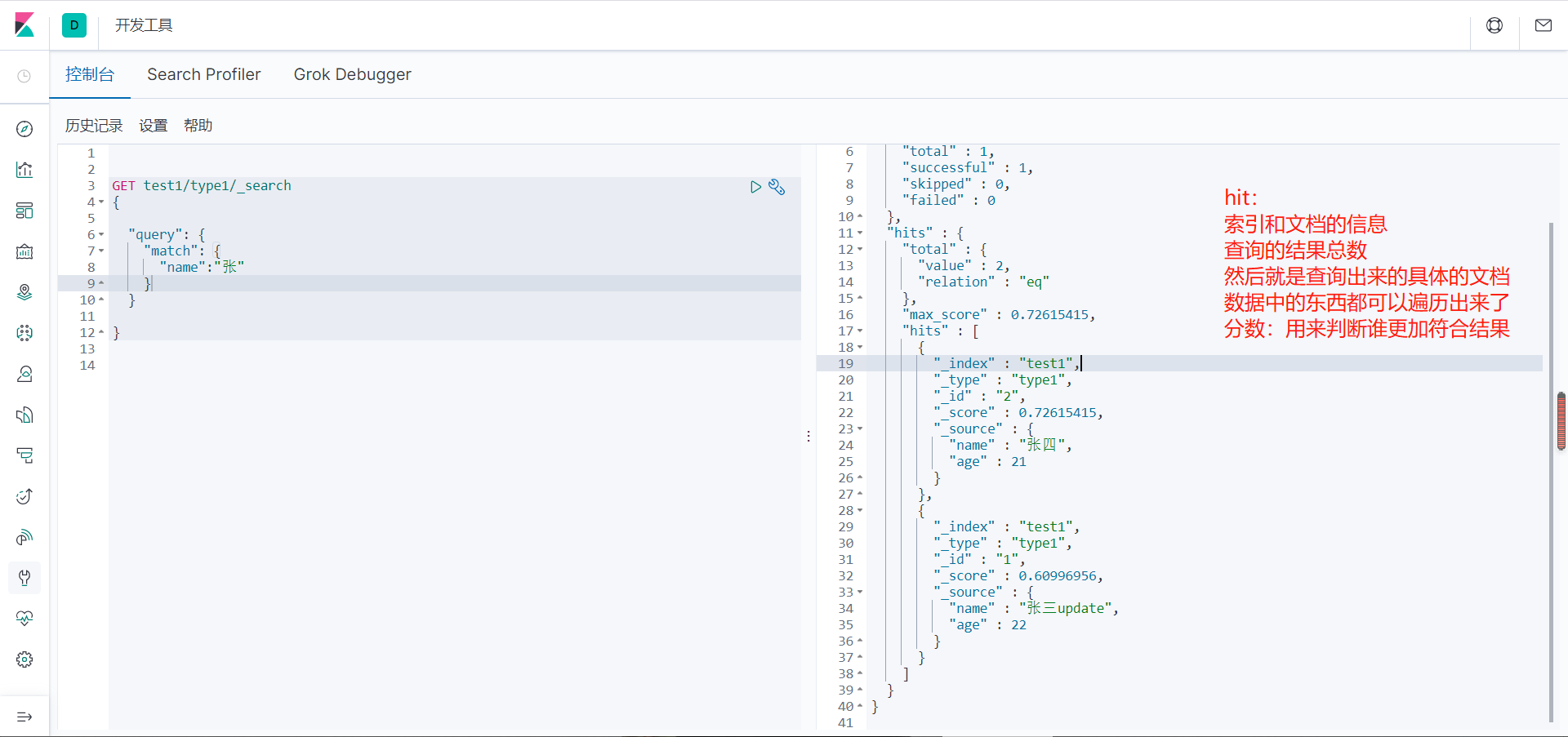Viewport: 1568px width, 737px height.
Task: Click GET test1/type1/_search request line
Action: tap(202, 186)
